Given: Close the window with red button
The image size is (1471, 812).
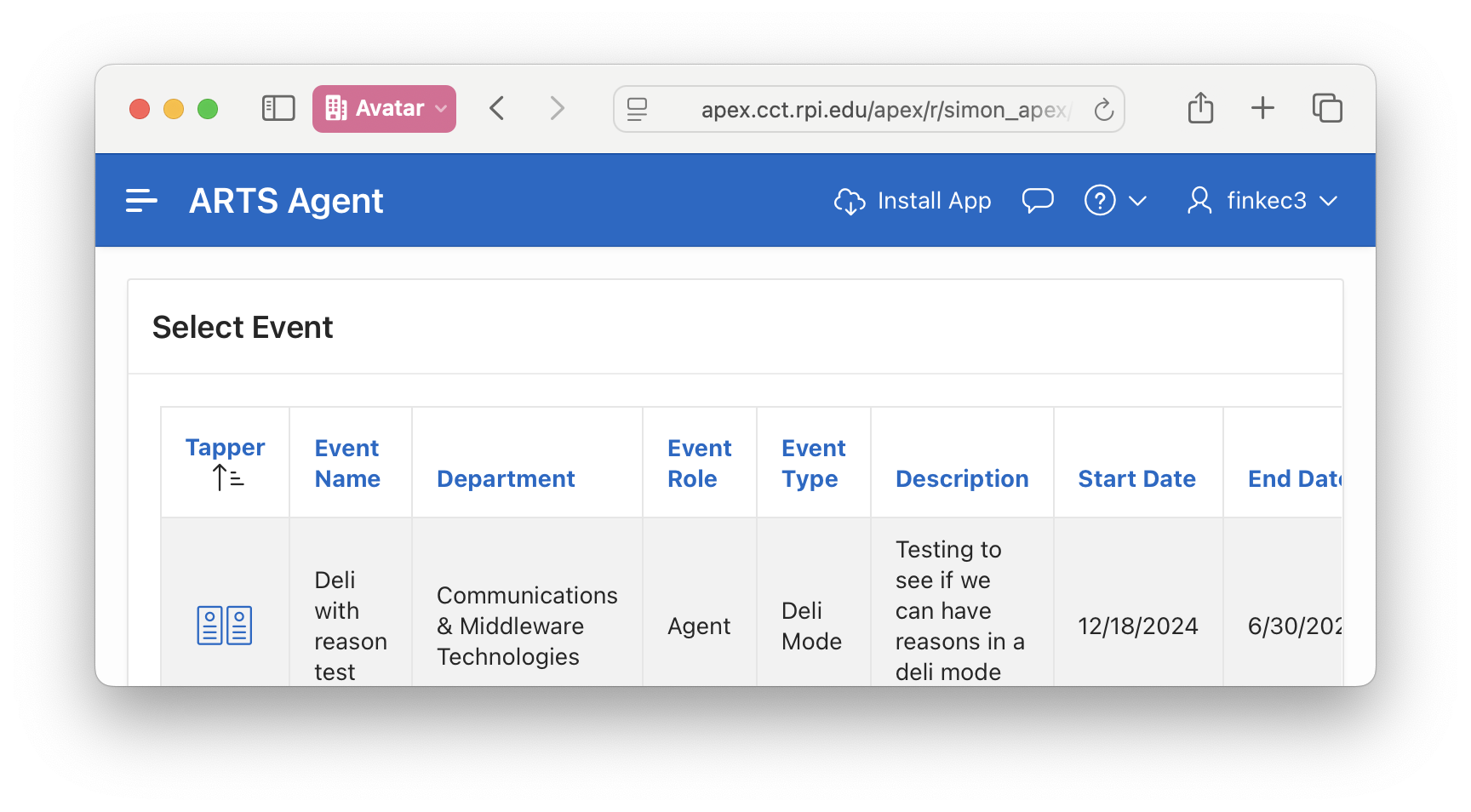Looking at the screenshot, I should (140, 109).
